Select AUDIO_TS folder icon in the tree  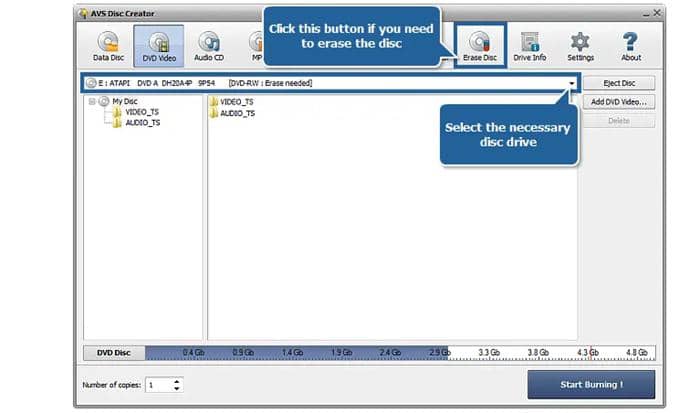pos(117,123)
